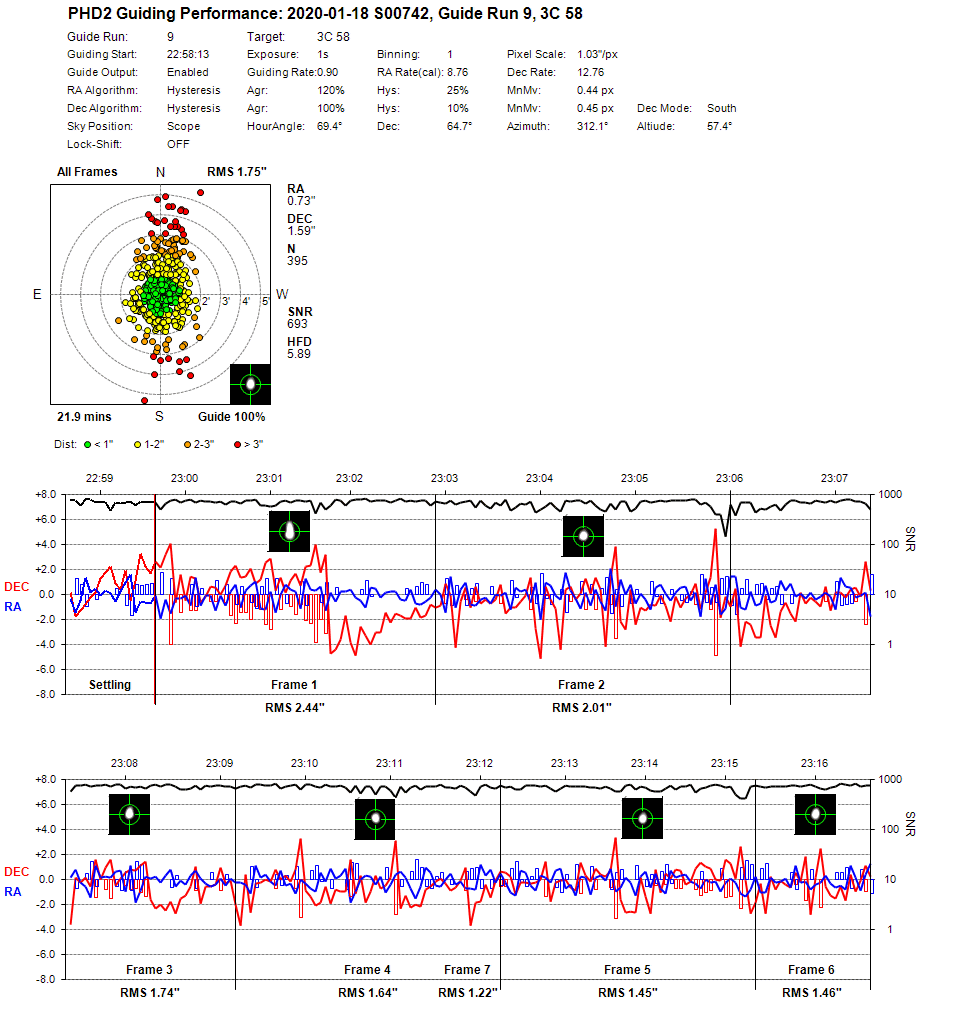Click the 'Frame 3' segment label
The width and height of the screenshot is (958, 1028).
[150, 970]
